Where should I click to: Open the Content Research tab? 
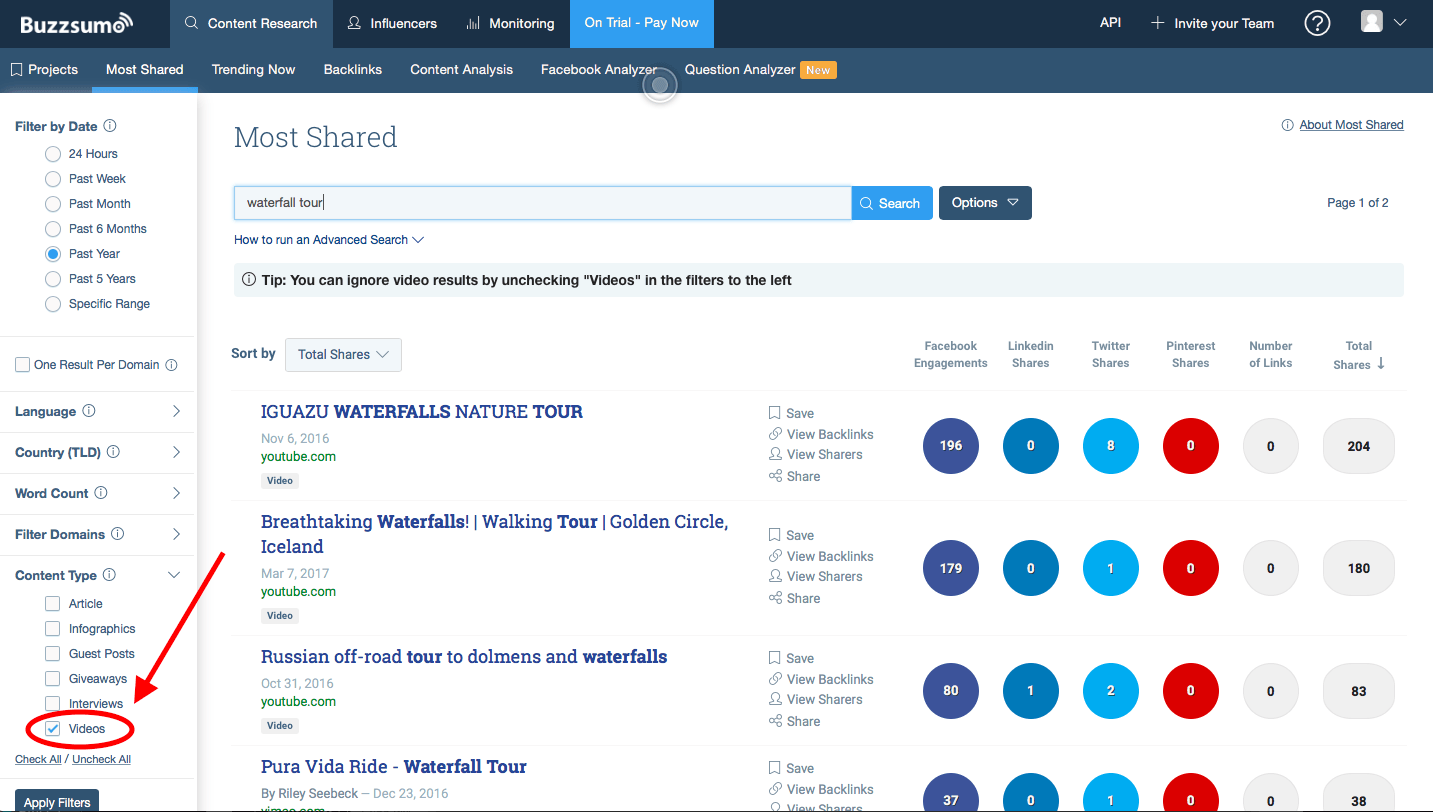point(251,23)
